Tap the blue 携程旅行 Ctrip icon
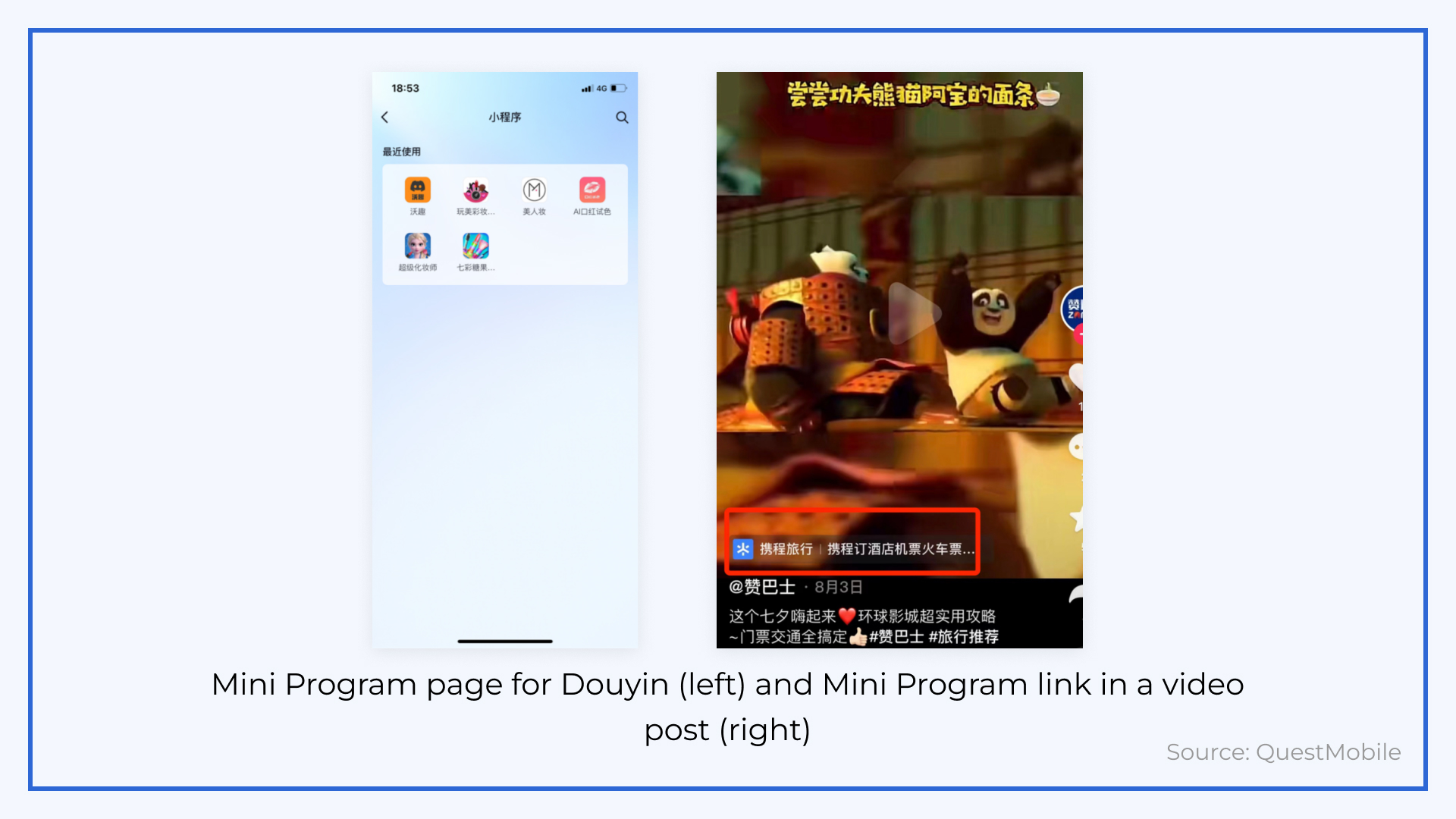1456x819 pixels. point(743,548)
